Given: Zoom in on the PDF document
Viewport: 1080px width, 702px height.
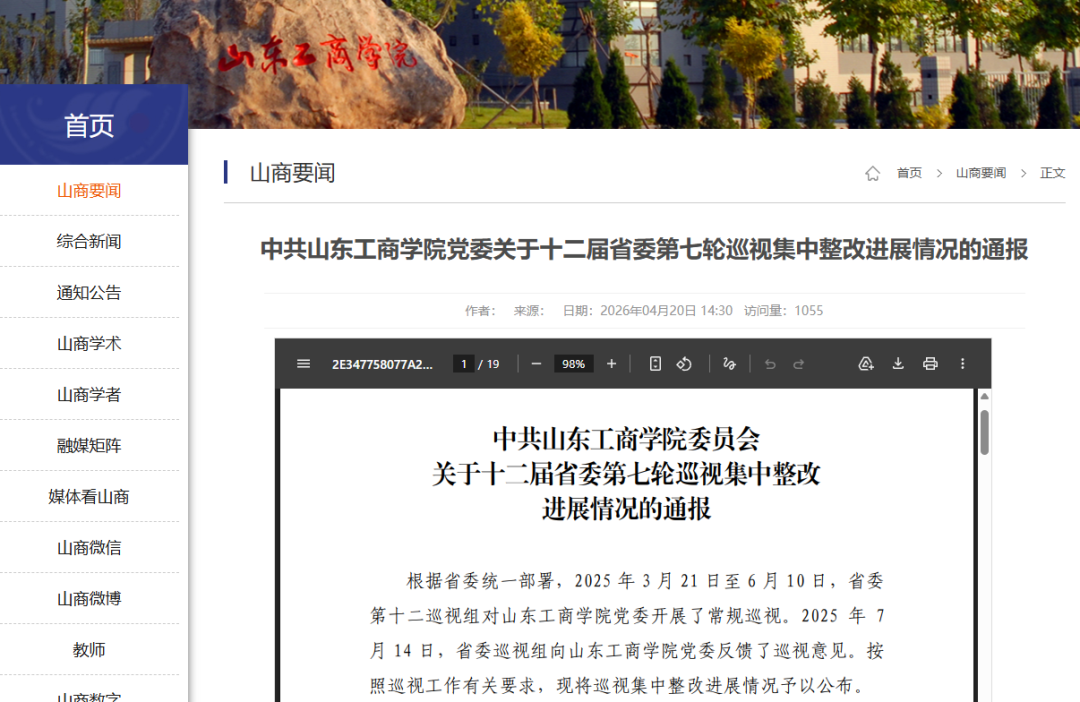Looking at the screenshot, I should click(x=612, y=363).
